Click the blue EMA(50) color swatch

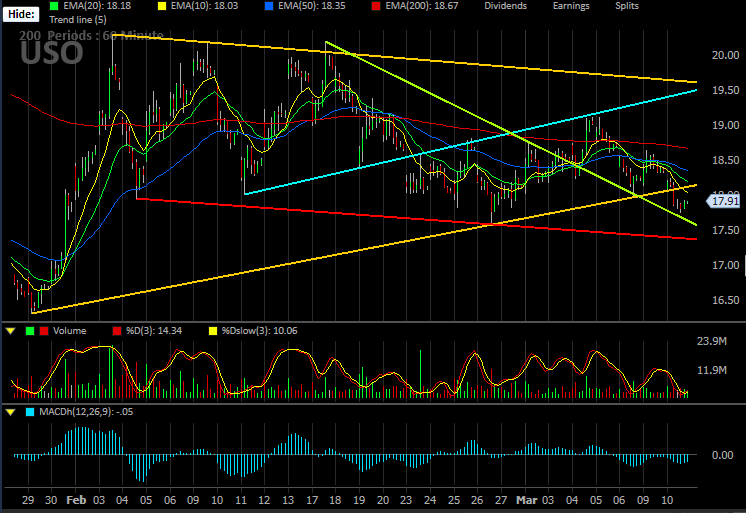269,6
